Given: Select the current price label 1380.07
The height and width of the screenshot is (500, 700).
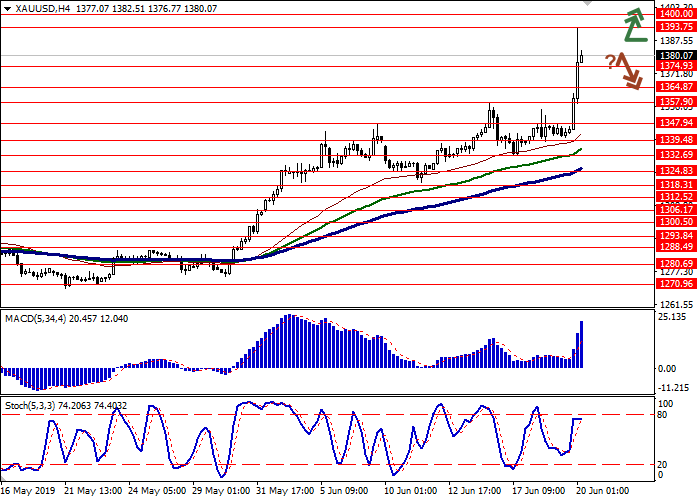Looking at the screenshot, I should (x=676, y=56).
